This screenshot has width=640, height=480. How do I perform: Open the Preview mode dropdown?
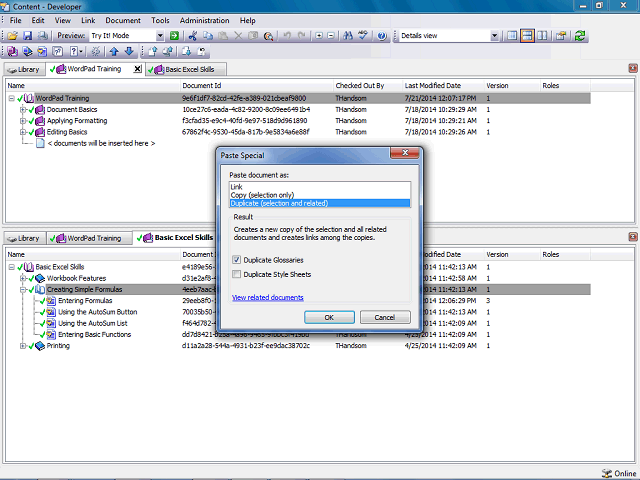(x=160, y=36)
